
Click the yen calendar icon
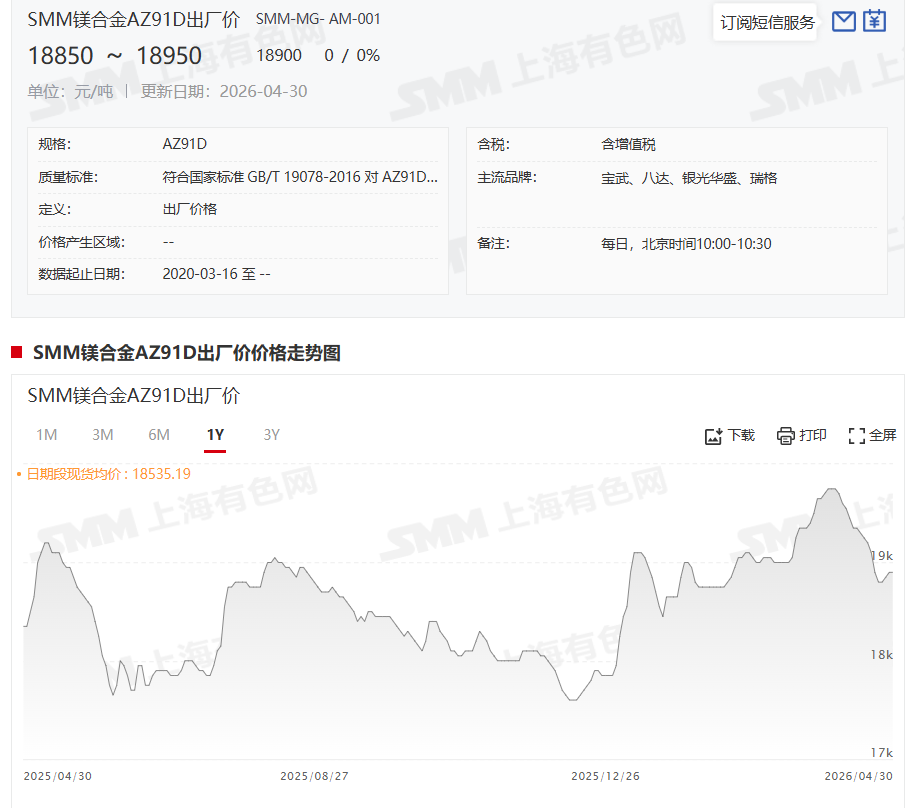click(875, 21)
